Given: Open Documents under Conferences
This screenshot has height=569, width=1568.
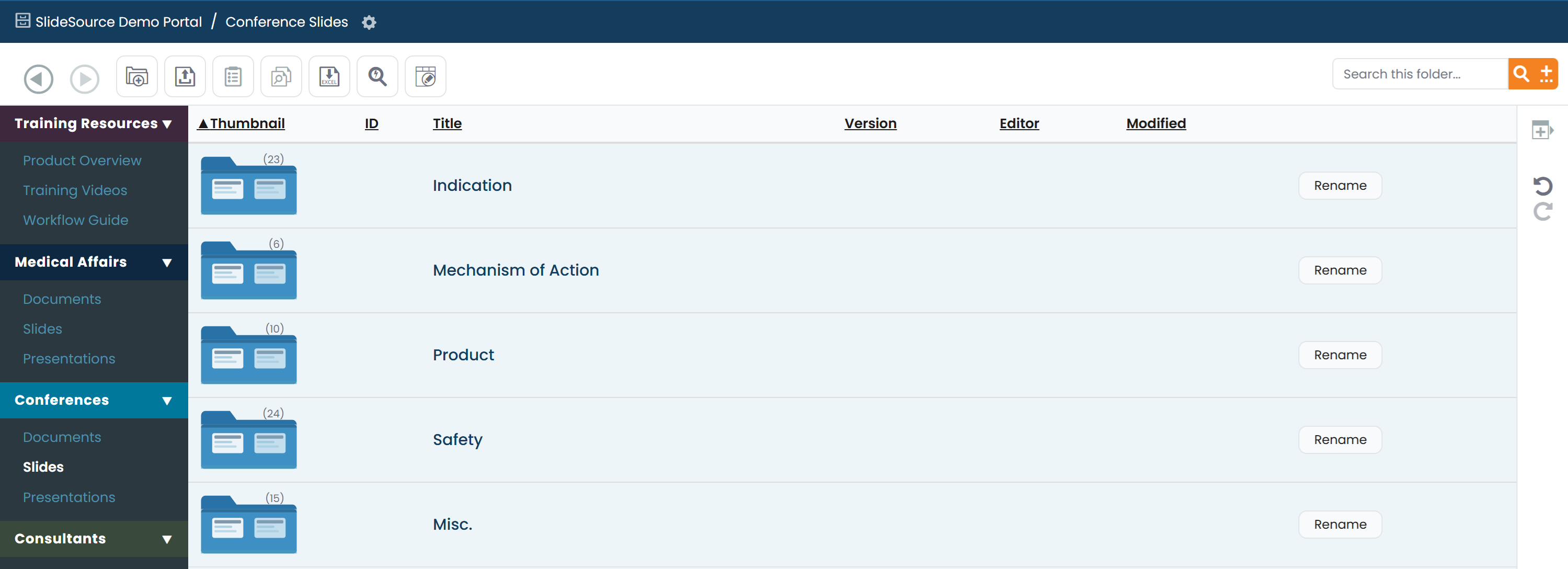Looking at the screenshot, I should click(x=62, y=438).
